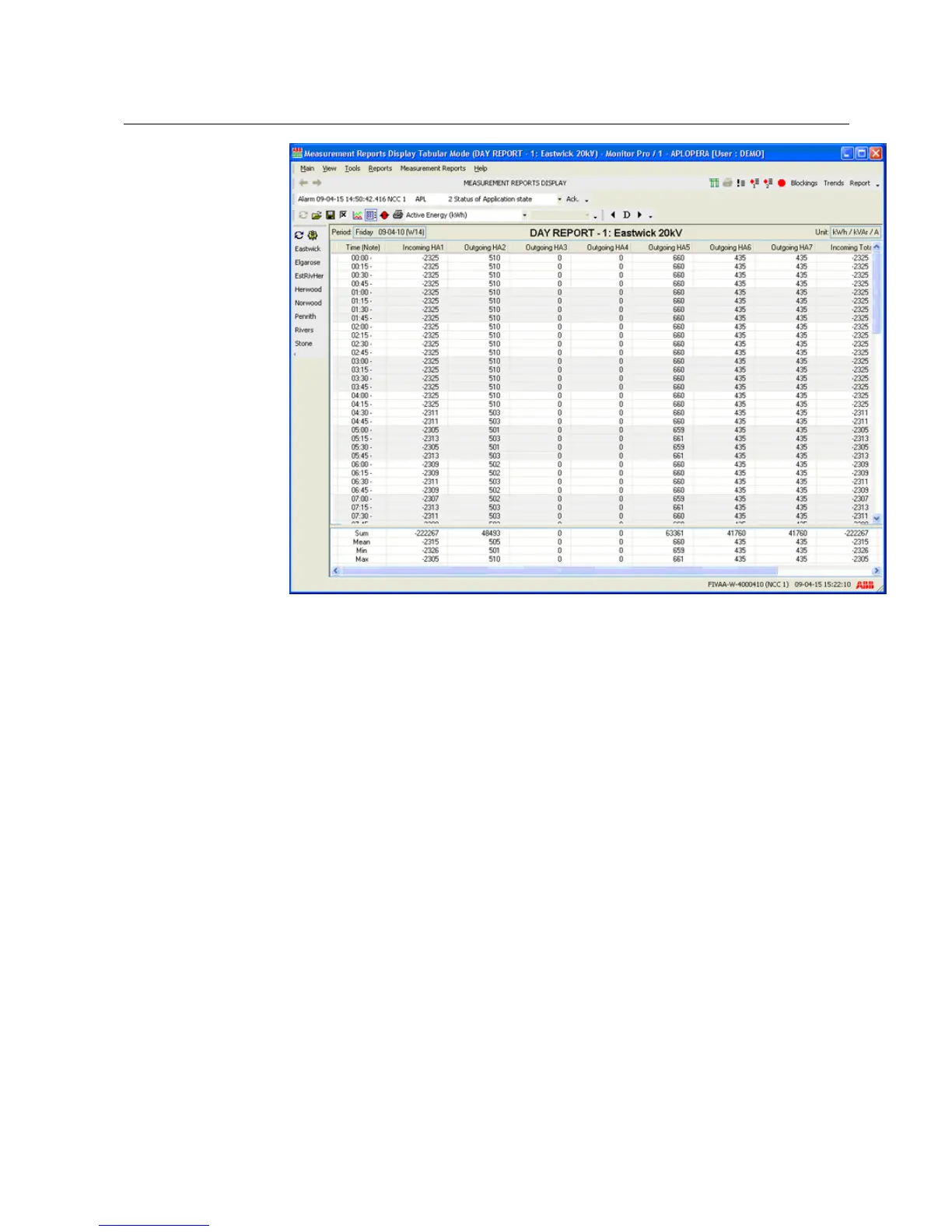Screen dimensions: 952x1232
Task: Click the forward navigation arrow
Action: [317, 183]
